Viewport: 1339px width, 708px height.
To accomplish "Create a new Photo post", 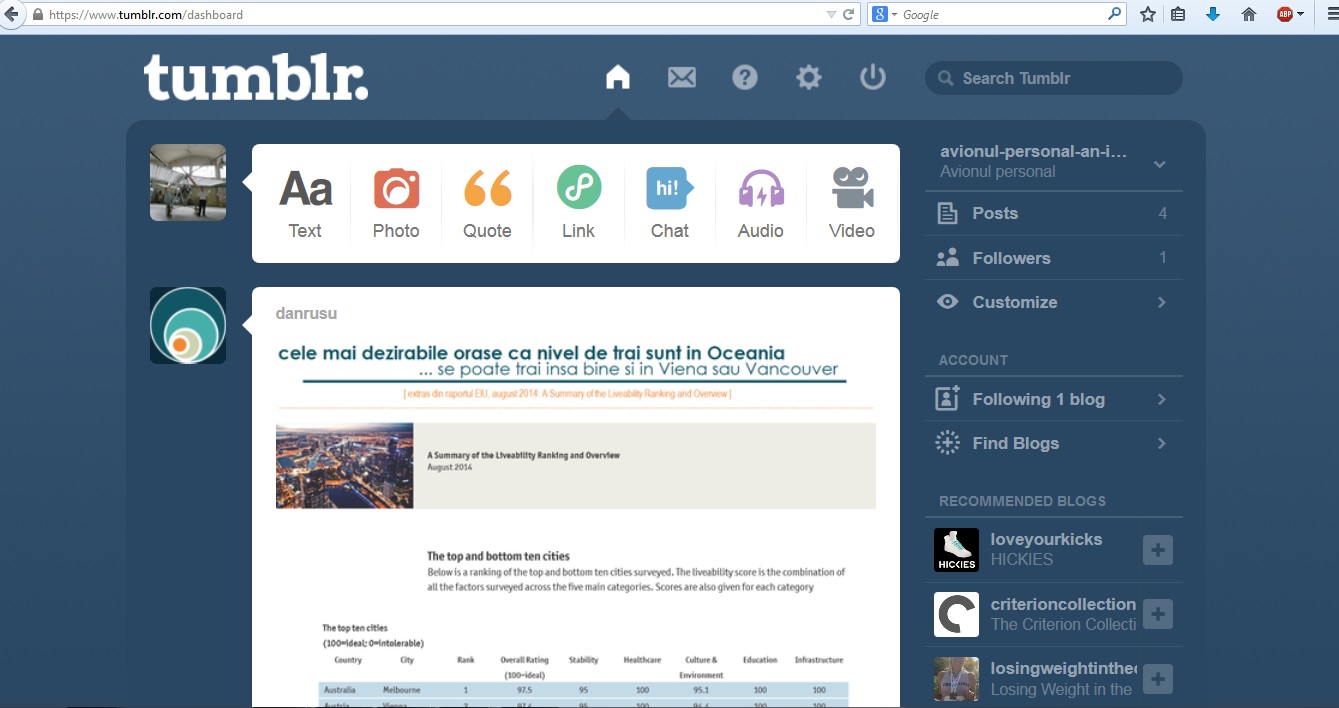I will point(396,203).
